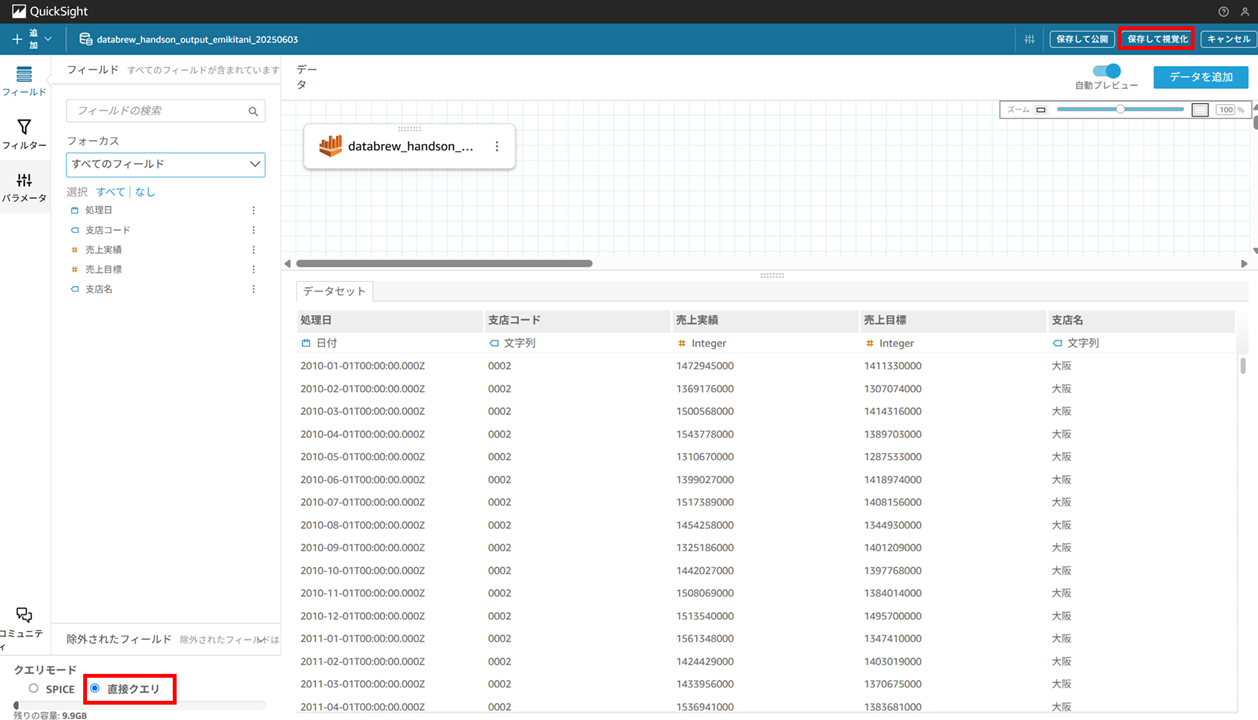Click cell 1472945000 in table

coord(705,366)
